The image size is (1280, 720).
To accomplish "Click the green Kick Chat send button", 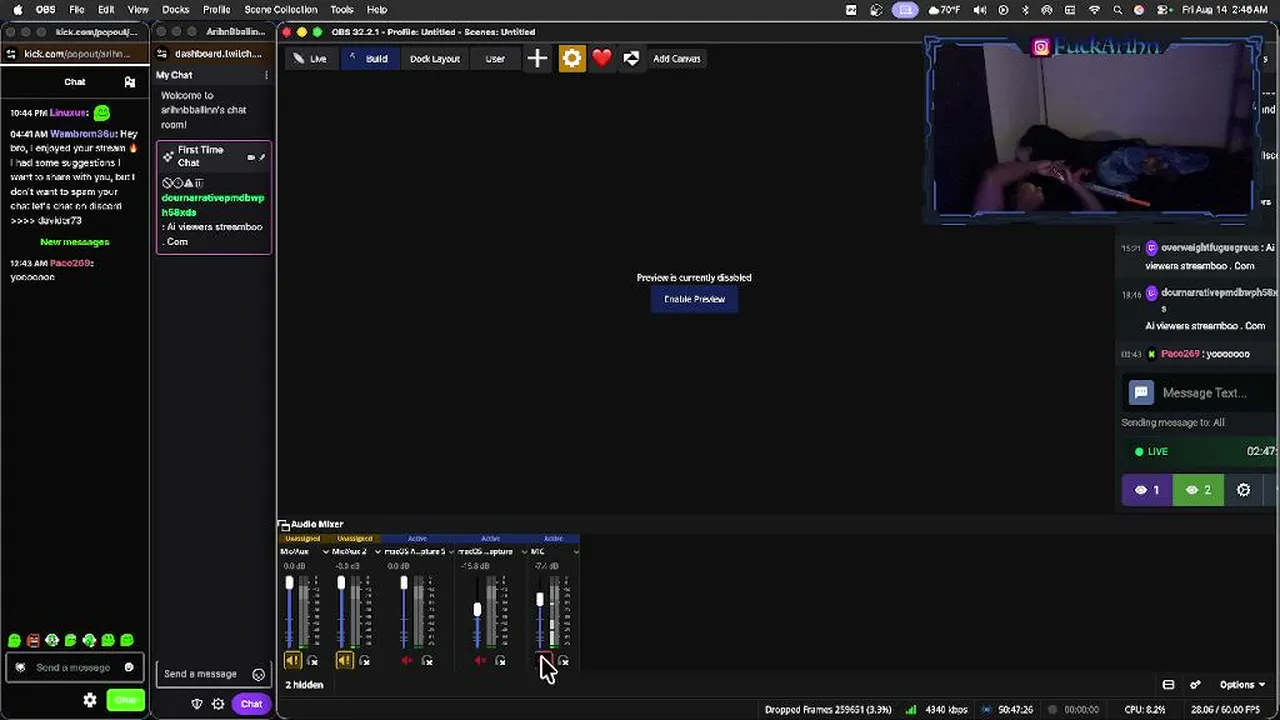I will [x=126, y=701].
